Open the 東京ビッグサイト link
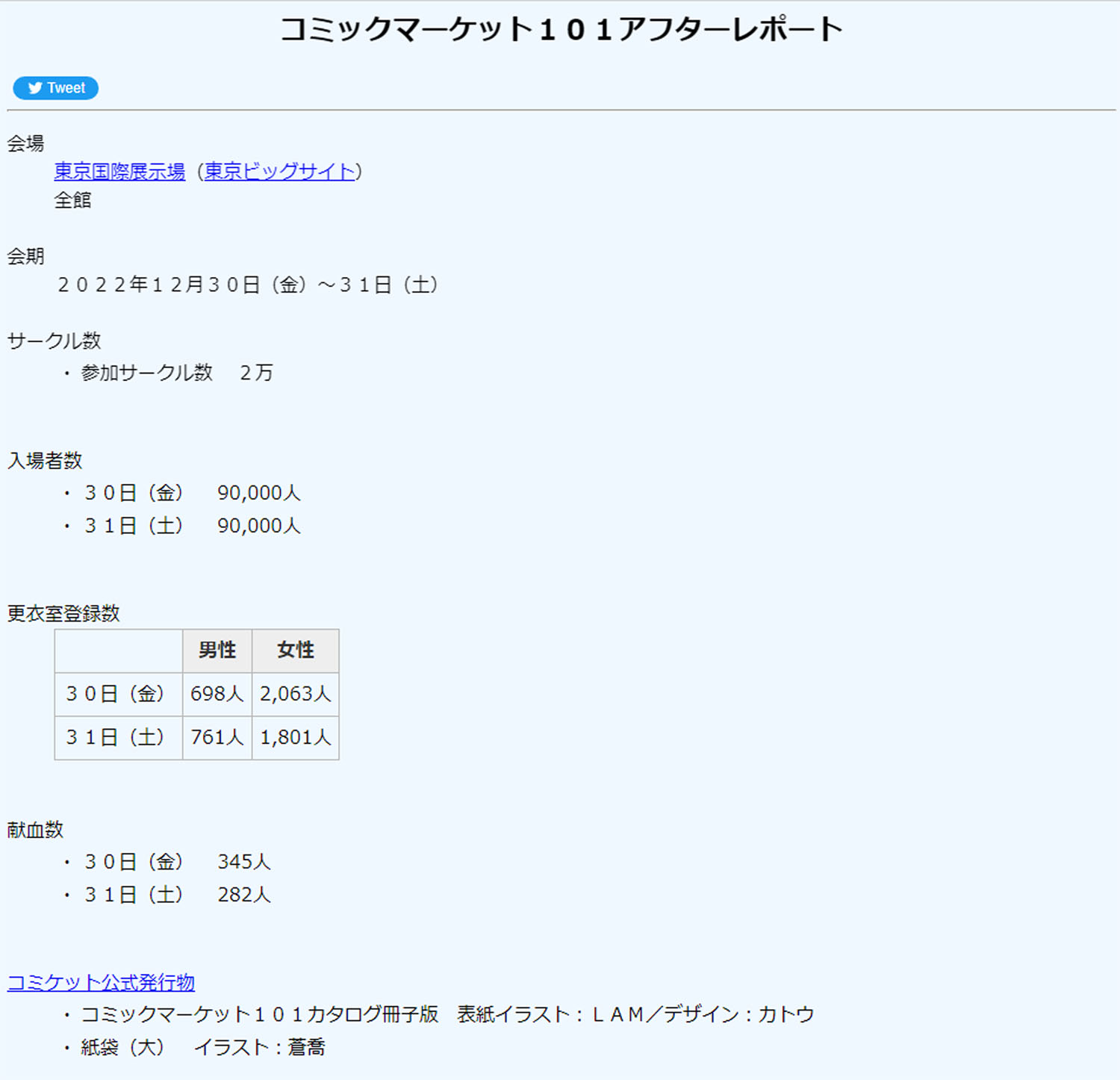1120x1080 pixels. click(x=279, y=171)
